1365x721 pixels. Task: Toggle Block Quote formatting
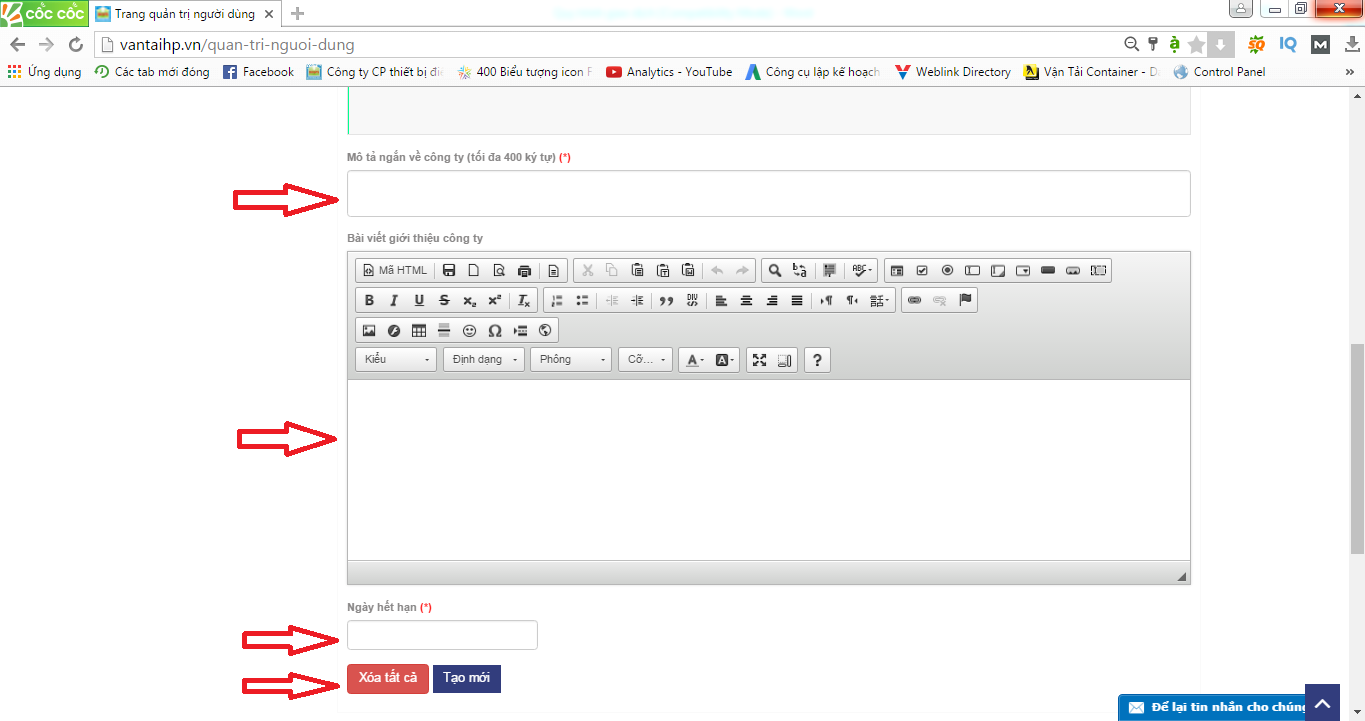667,301
